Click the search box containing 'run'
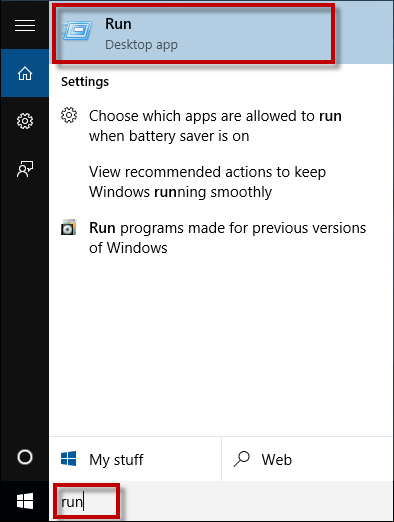Viewport: 394px width, 522px height. click(x=221, y=501)
